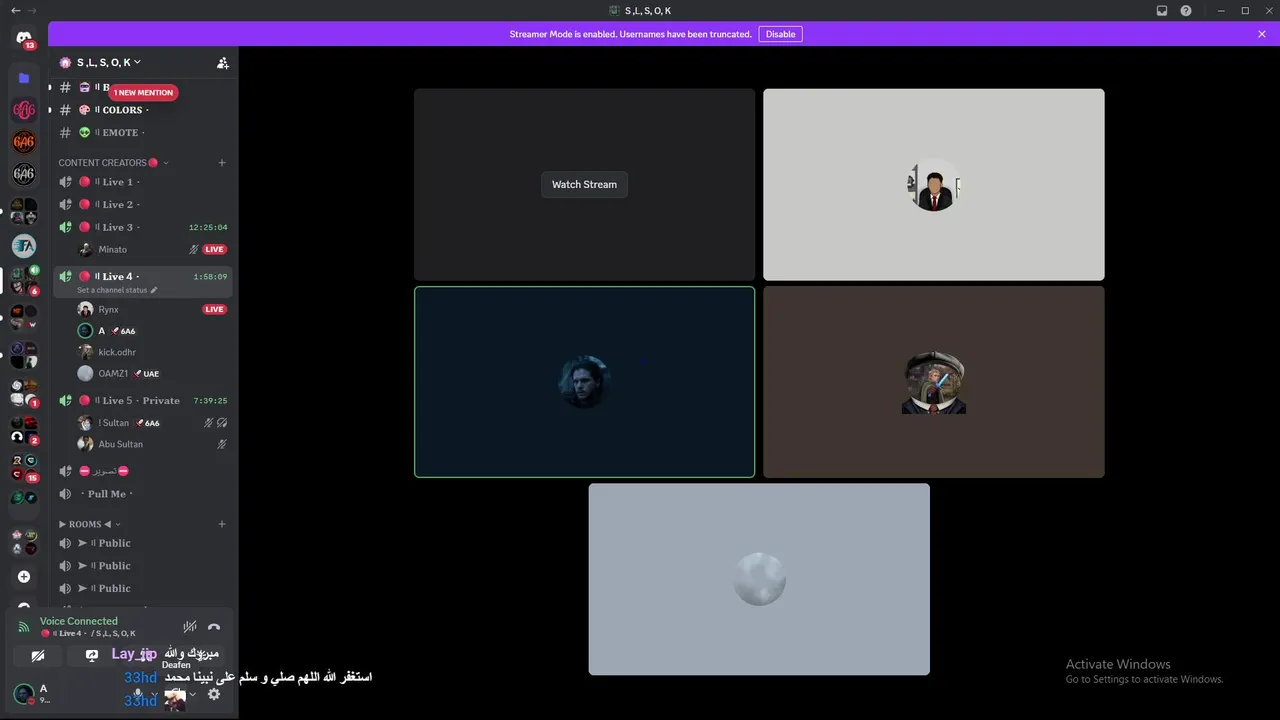
Task: Join the Live 2 voice channel
Action: (140, 204)
